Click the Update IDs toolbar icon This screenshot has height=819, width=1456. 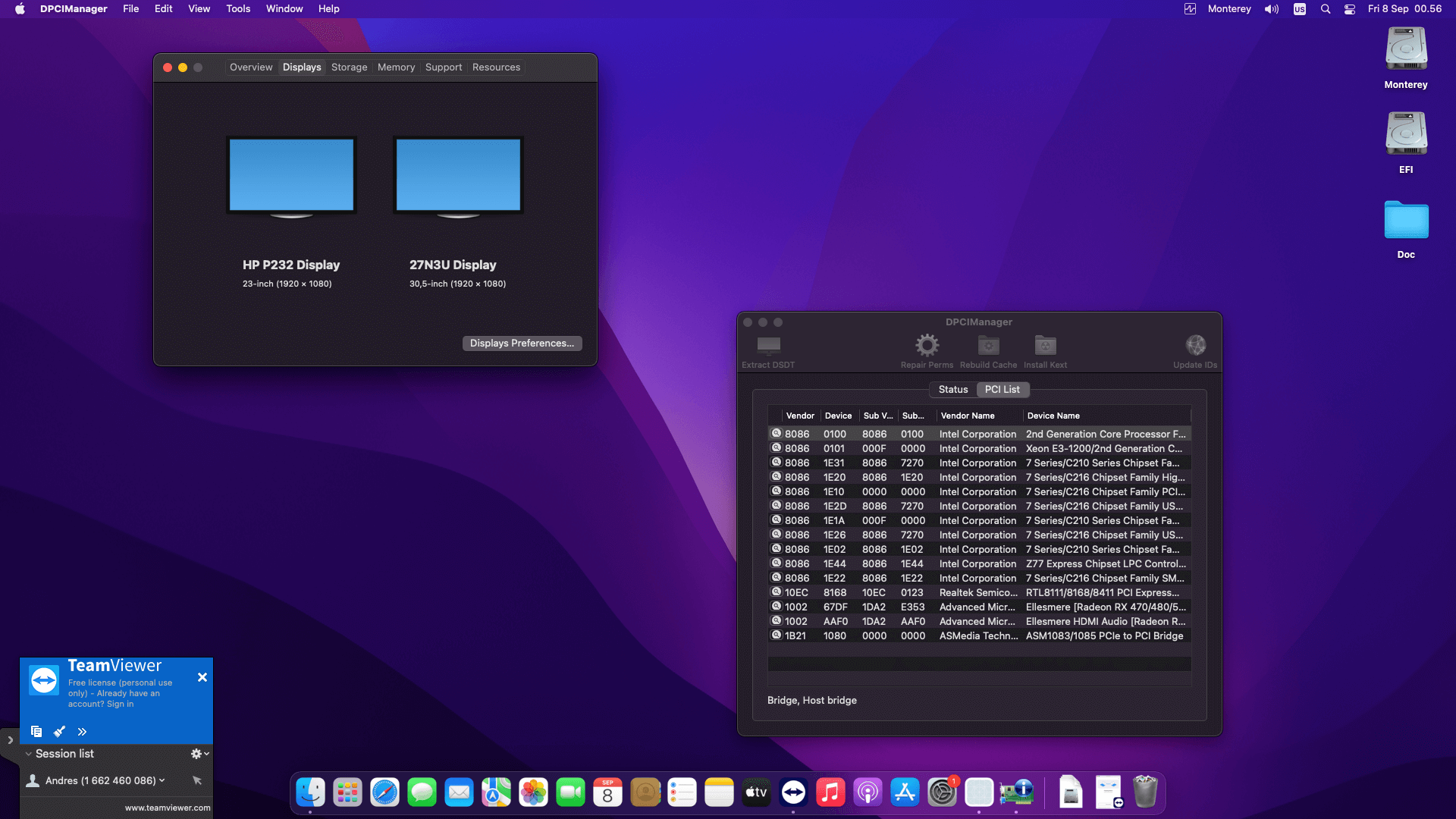(x=1195, y=346)
